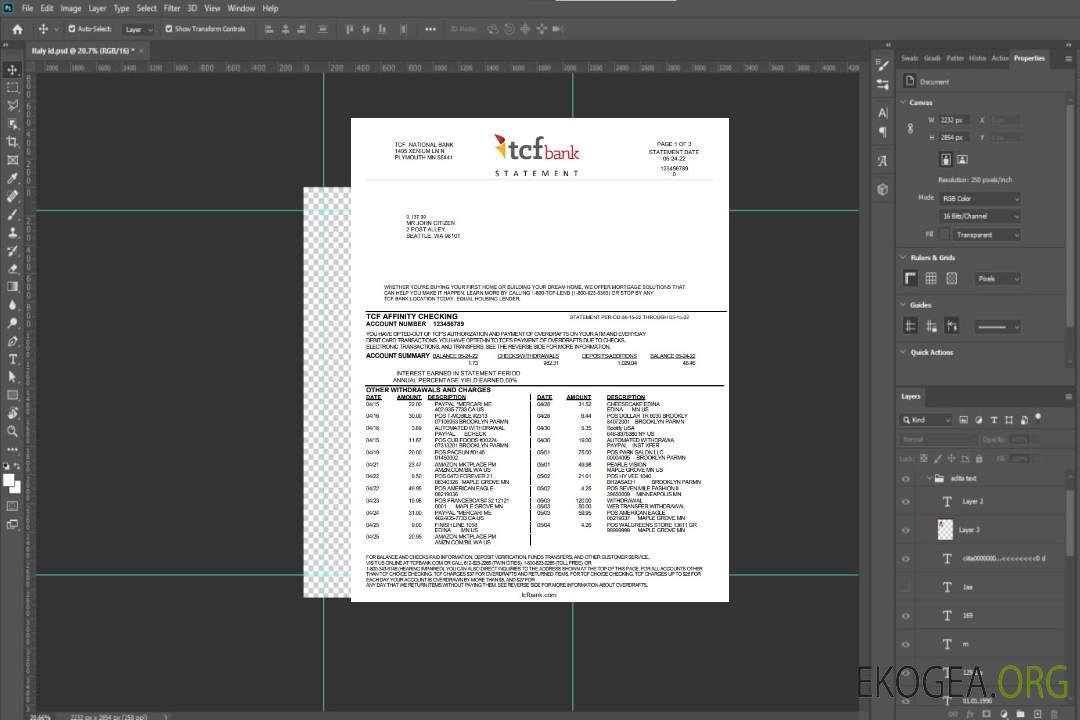This screenshot has height=720, width=1080.
Task: Open the Auto-Select Layer dropdown
Action: click(138, 30)
